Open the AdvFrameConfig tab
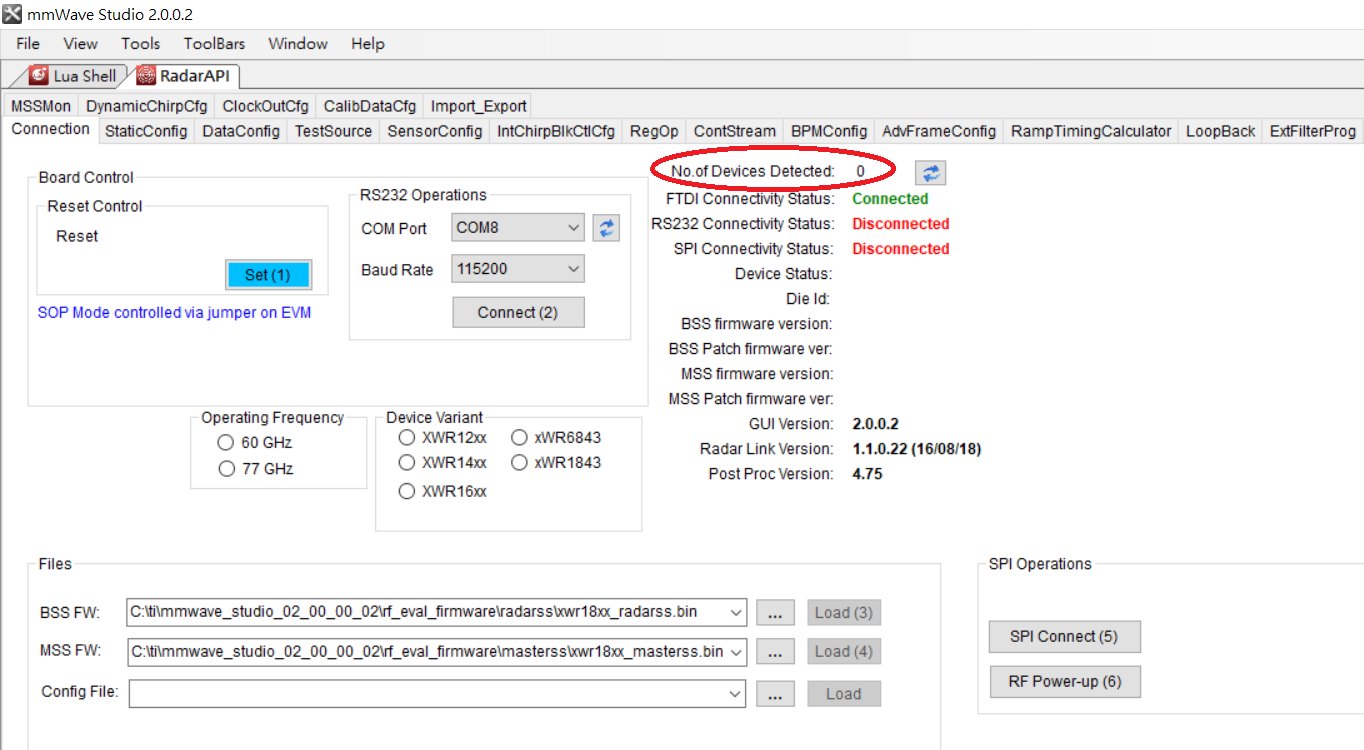The width and height of the screenshot is (1364, 750). point(939,131)
